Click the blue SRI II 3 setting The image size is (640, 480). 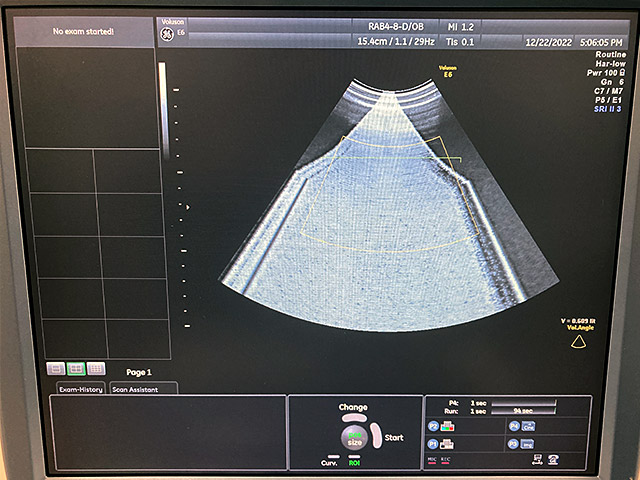608,109
